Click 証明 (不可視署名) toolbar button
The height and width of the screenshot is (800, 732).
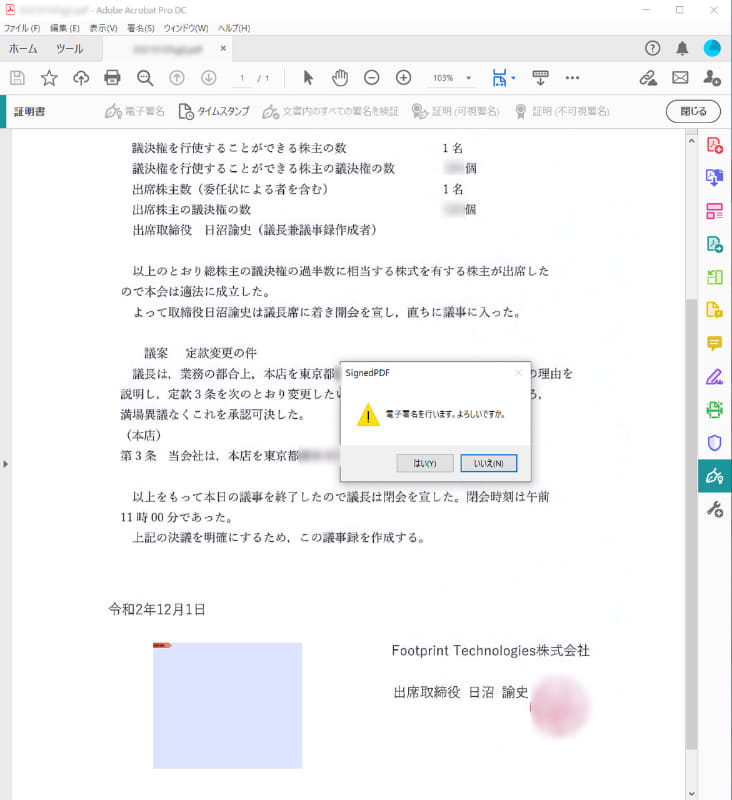[562, 111]
